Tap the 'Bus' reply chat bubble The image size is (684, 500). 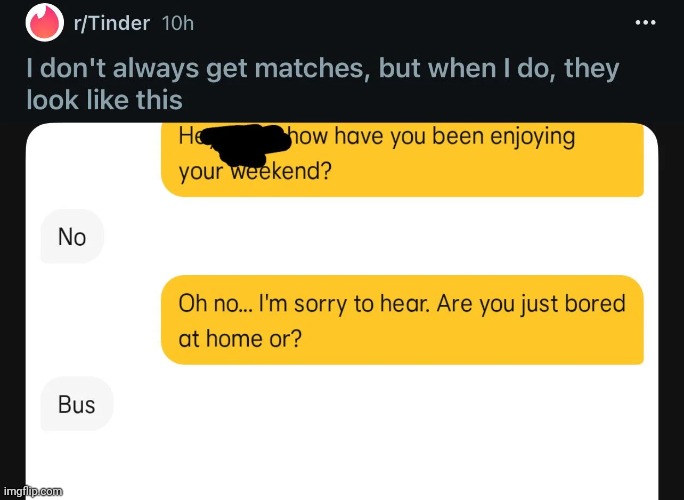tap(77, 404)
